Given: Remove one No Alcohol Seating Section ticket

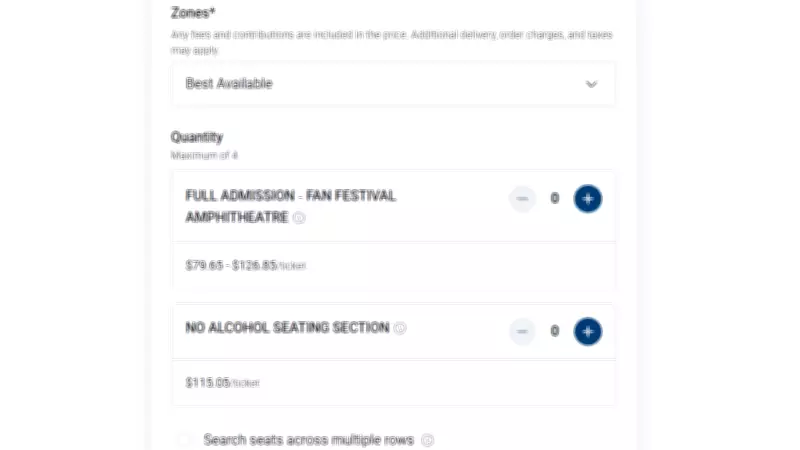Looking at the screenshot, I should pos(522,331).
